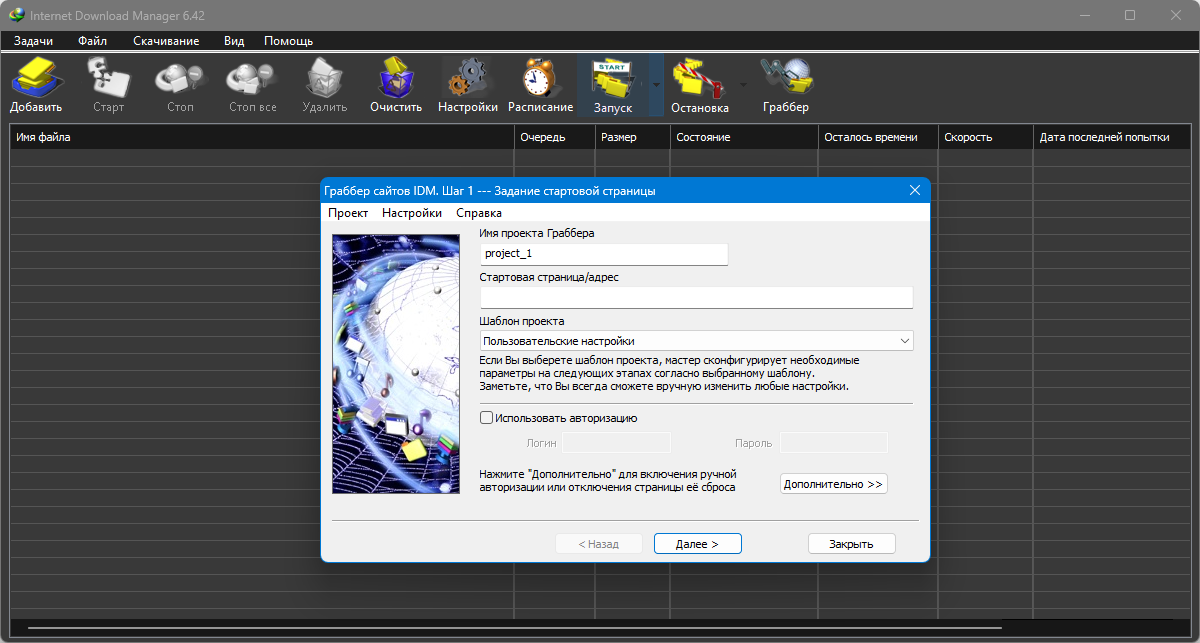Click the Дополнительно >> button
Screen dimensions: 1200x643
[833, 484]
